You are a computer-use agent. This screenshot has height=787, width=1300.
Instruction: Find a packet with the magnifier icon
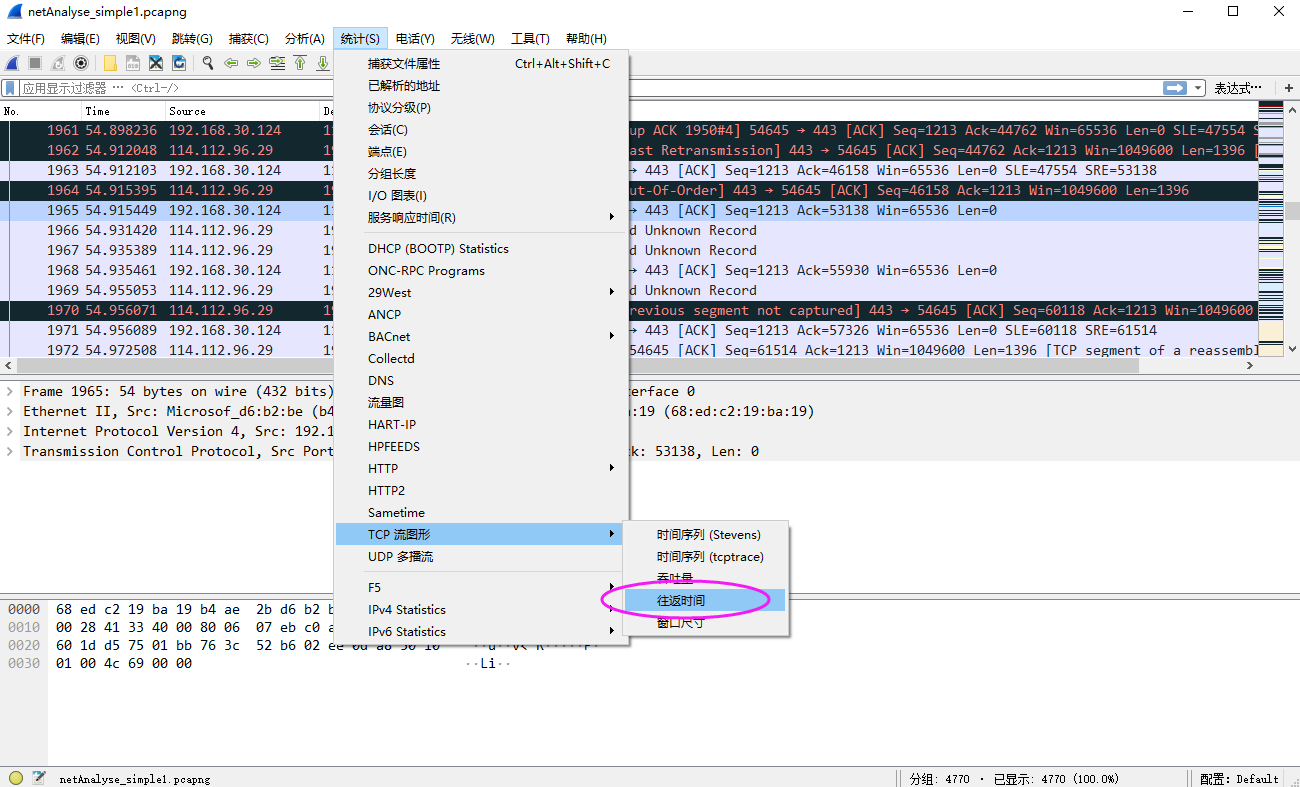coord(208,63)
